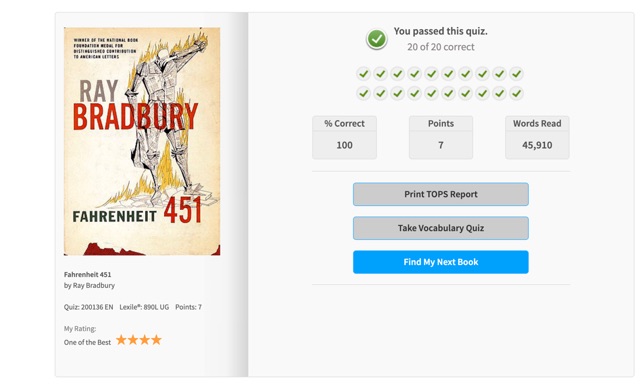
Task: Click the last checkmark in the top row
Action: [516, 74]
